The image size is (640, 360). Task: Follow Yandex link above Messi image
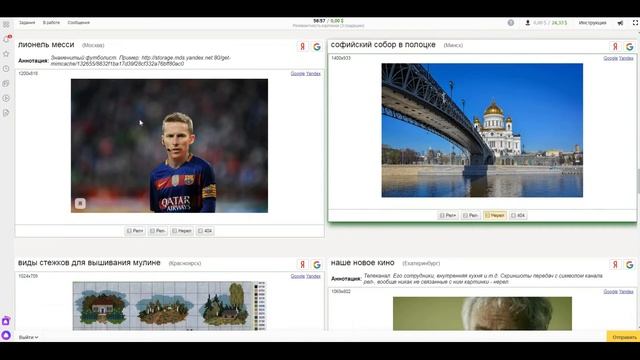click(x=313, y=74)
